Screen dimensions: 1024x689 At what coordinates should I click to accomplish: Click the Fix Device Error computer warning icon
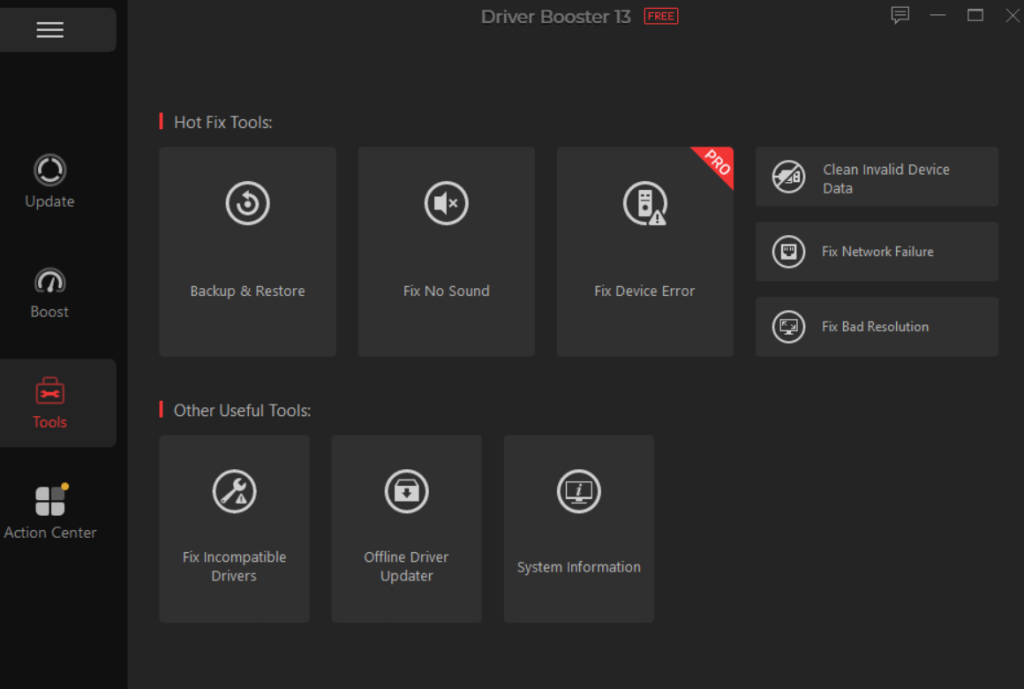click(x=645, y=203)
